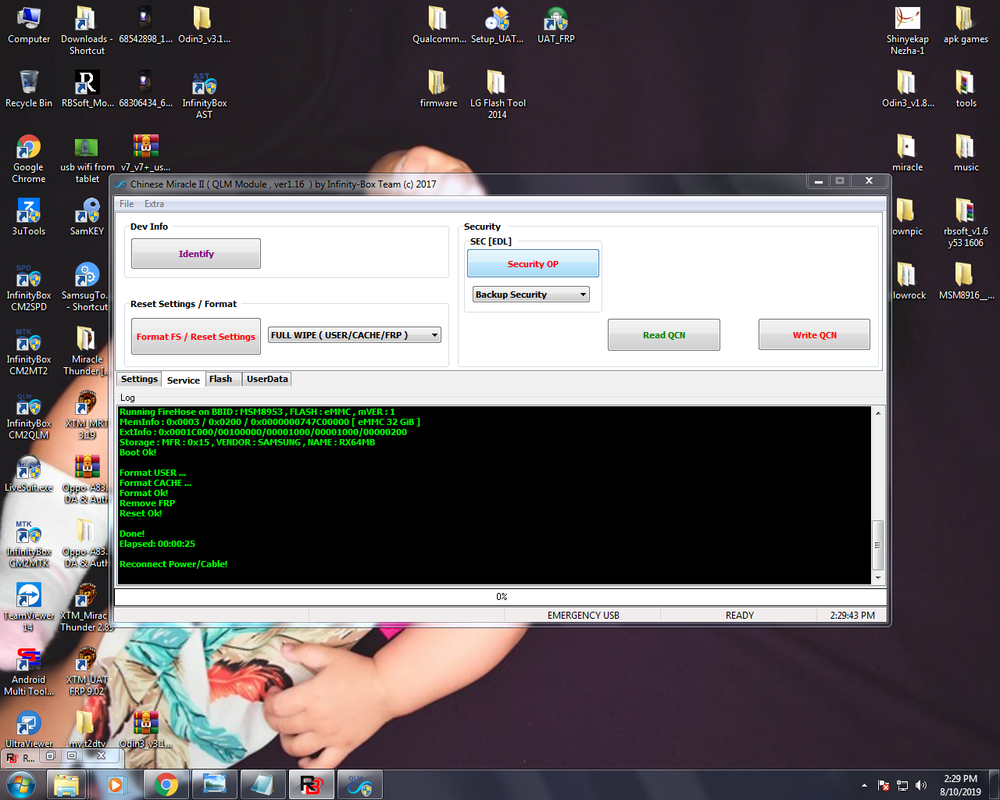Click 'Reconnect Power/Cable!' log line
This screenshot has width=1000, height=800.
173,564
